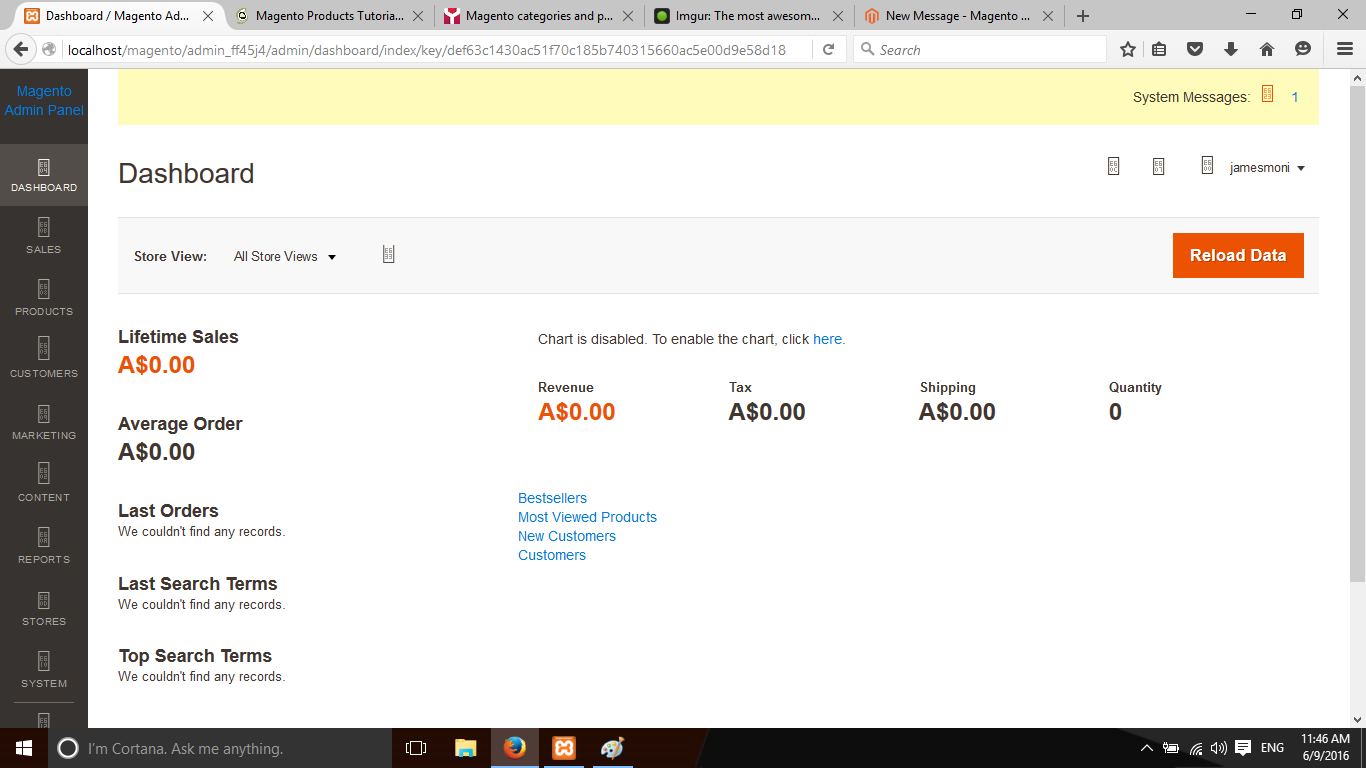Image resolution: width=1366 pixels, height=768 pixels.
Task: Click the help icon next to Store View
Action: (x=389, y=255)
